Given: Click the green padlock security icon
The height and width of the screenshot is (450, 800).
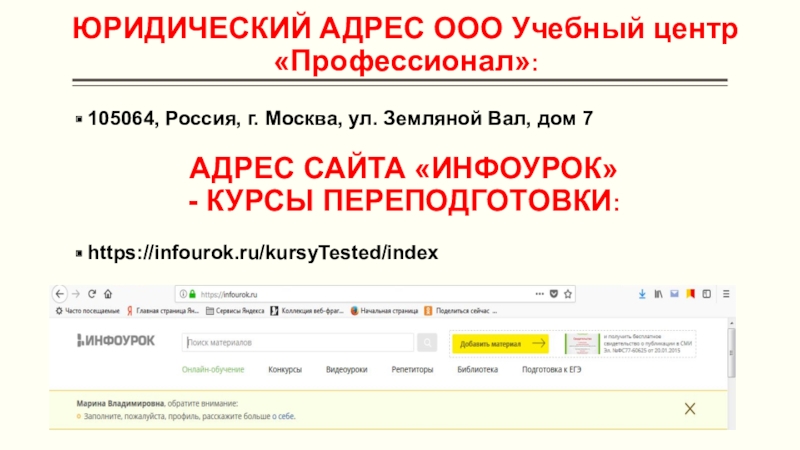Looking at the screenshot, I should click(x=192, y=294).
